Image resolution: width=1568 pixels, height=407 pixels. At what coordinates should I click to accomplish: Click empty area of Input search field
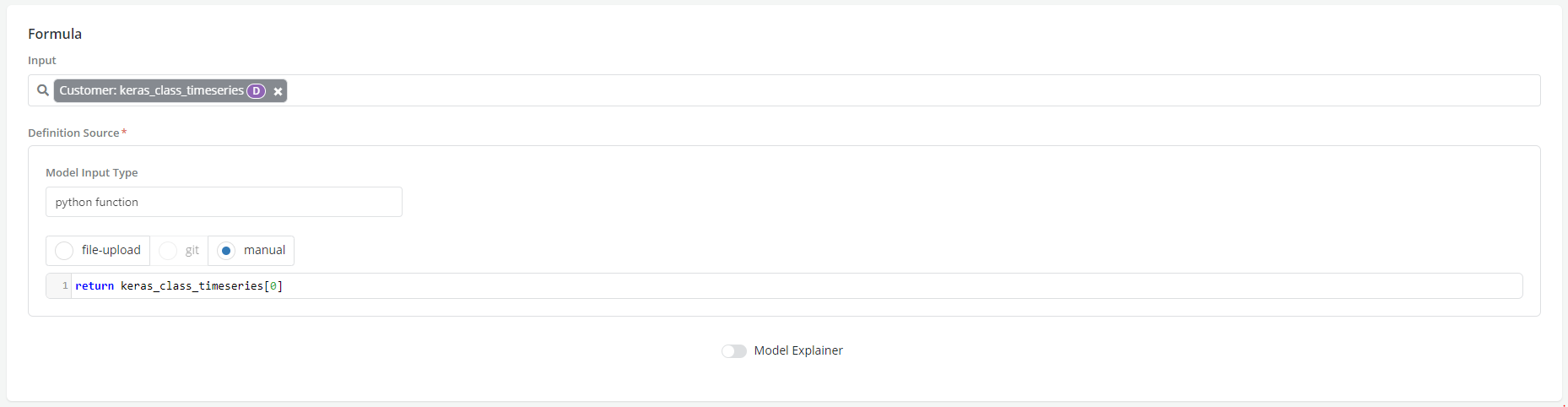(x=844, y=90)
